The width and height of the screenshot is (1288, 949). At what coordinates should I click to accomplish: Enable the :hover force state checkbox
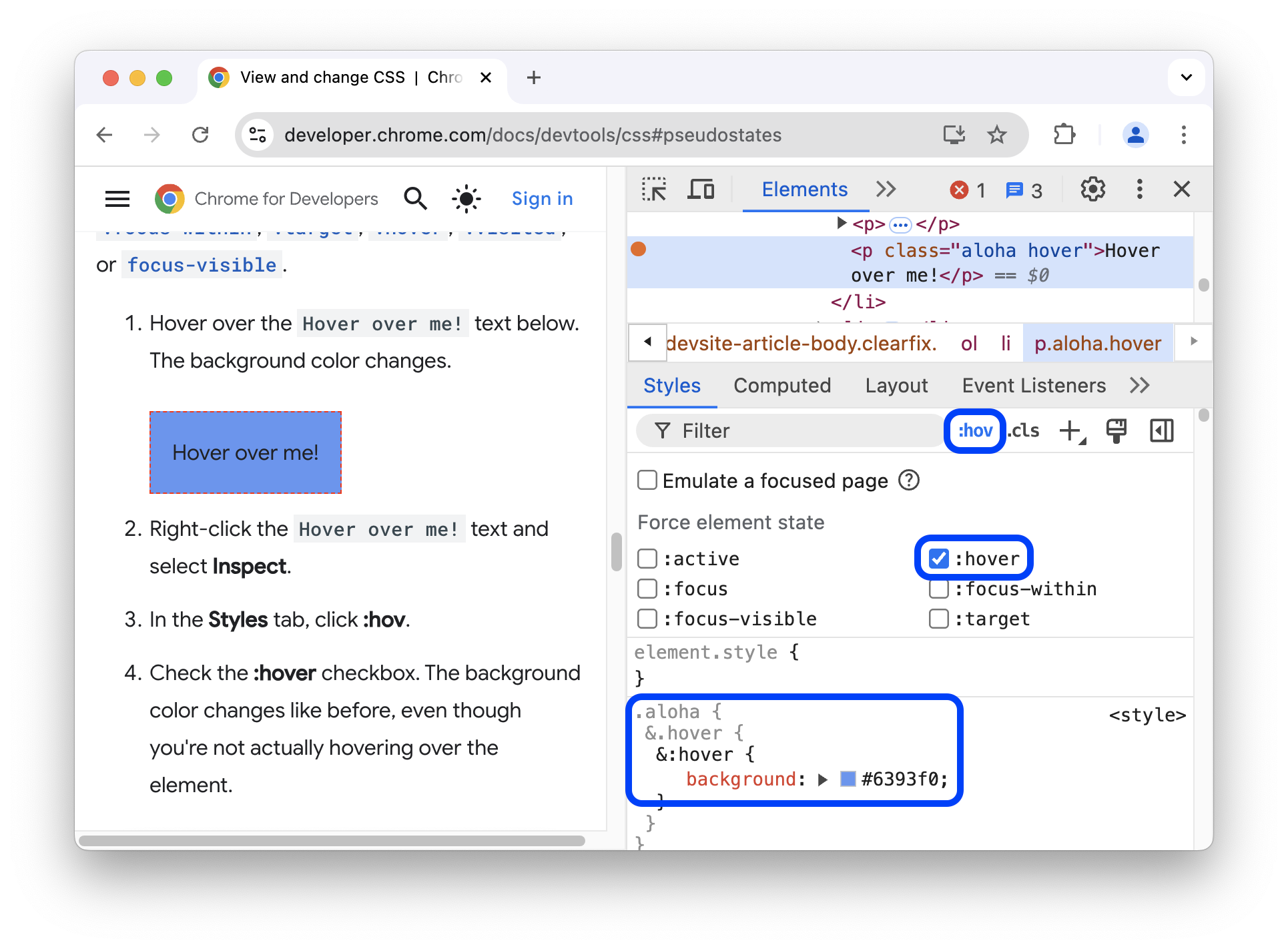(x=938, y=558)
